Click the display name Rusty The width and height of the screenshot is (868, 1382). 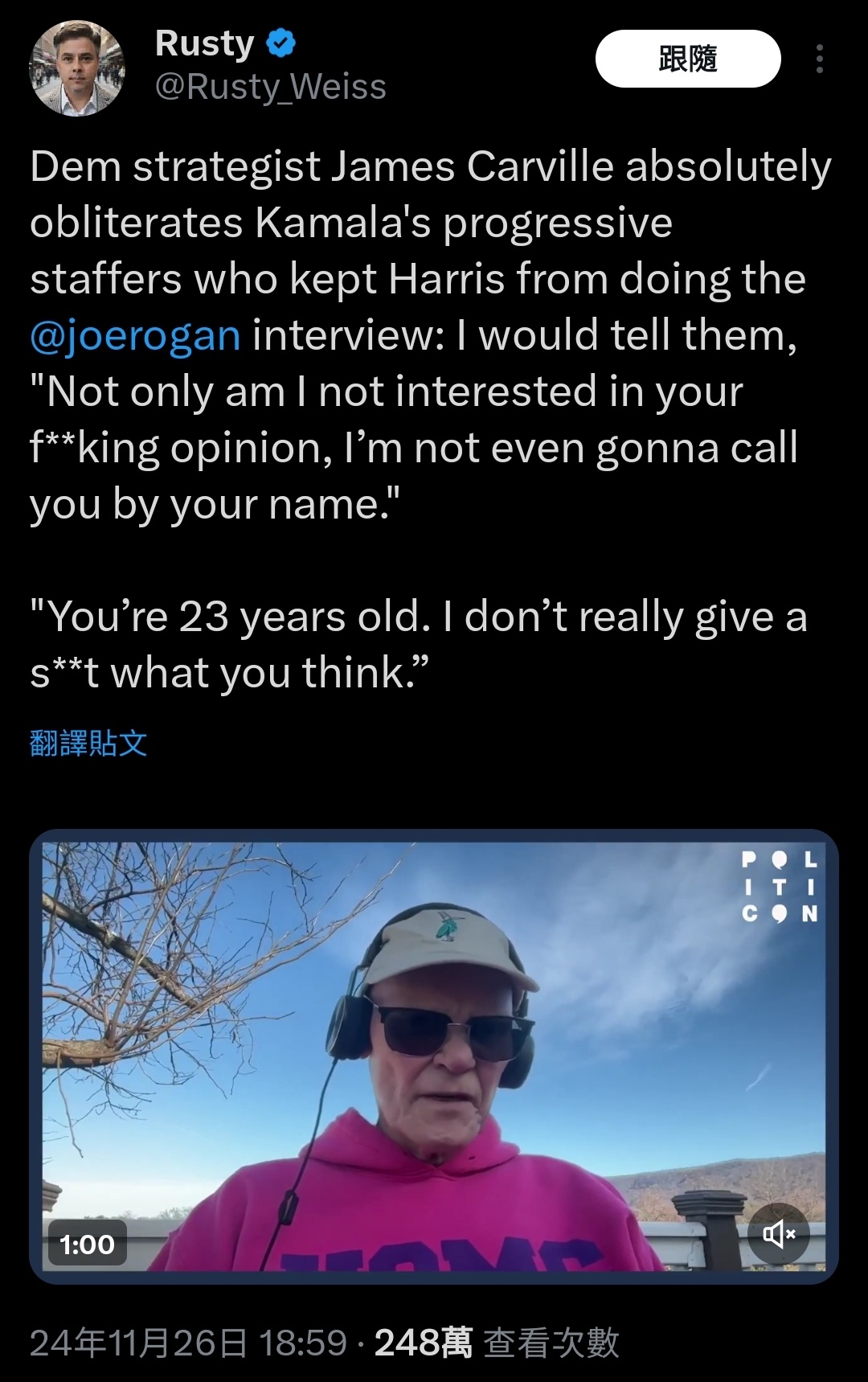point(205,43)
